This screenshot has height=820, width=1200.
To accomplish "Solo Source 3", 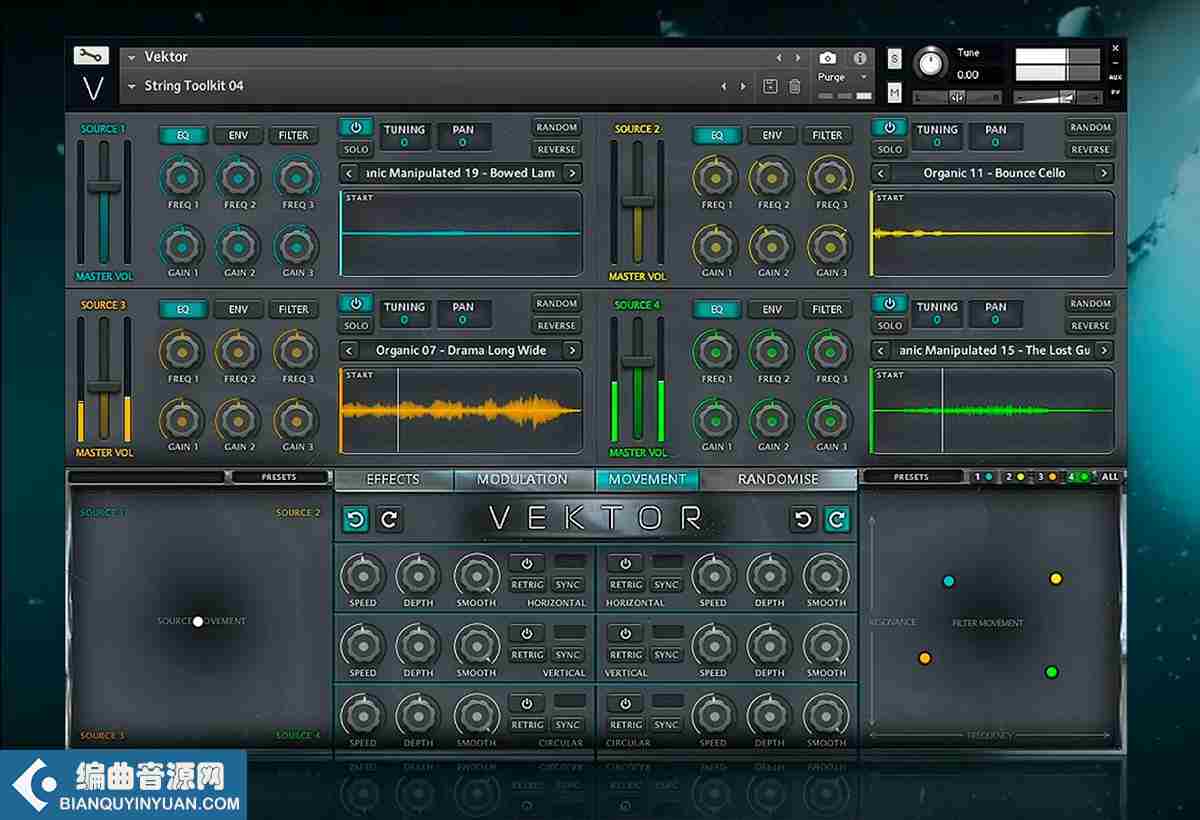I will 356,326.
